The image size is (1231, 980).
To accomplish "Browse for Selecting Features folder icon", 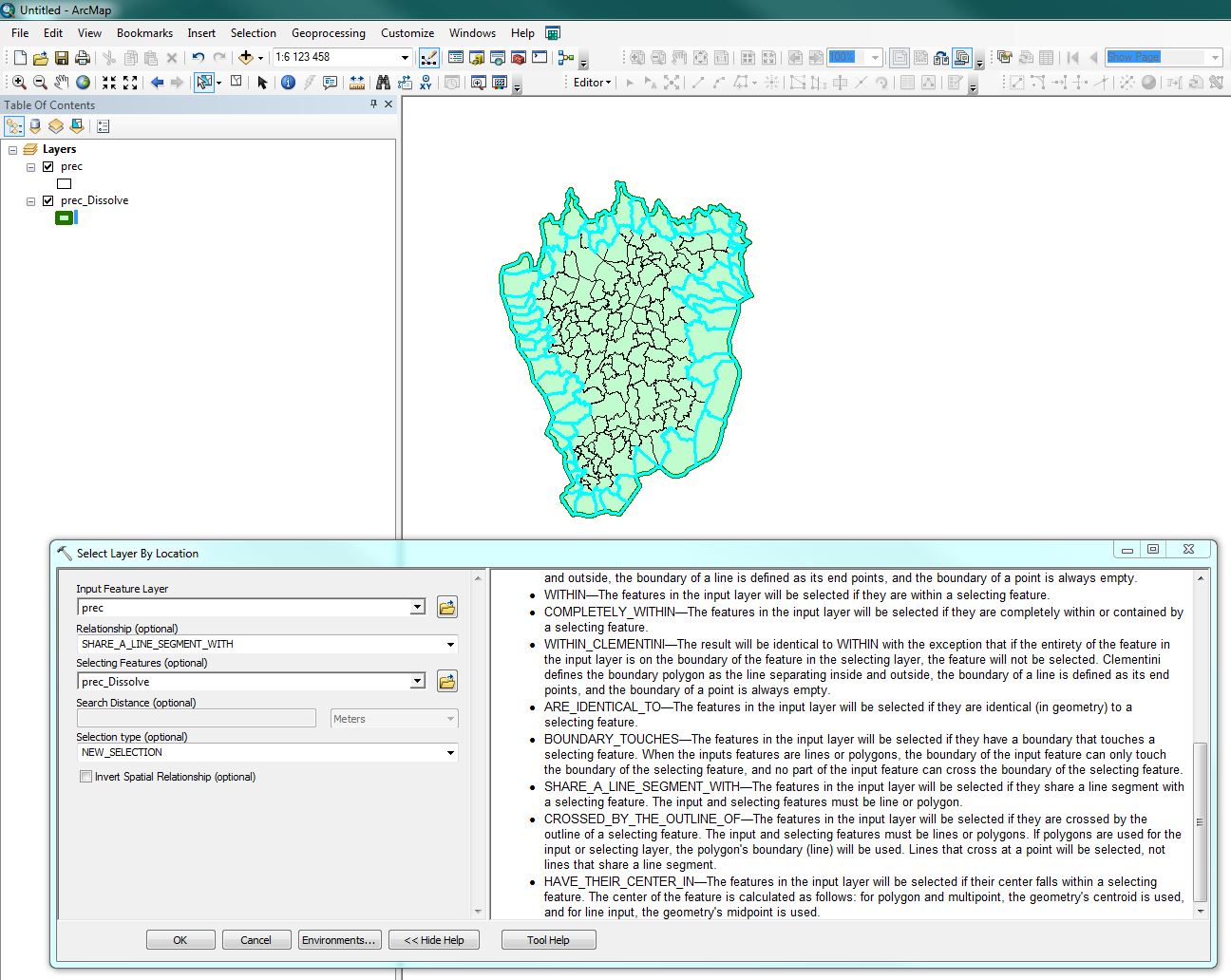I will [446, 681].
